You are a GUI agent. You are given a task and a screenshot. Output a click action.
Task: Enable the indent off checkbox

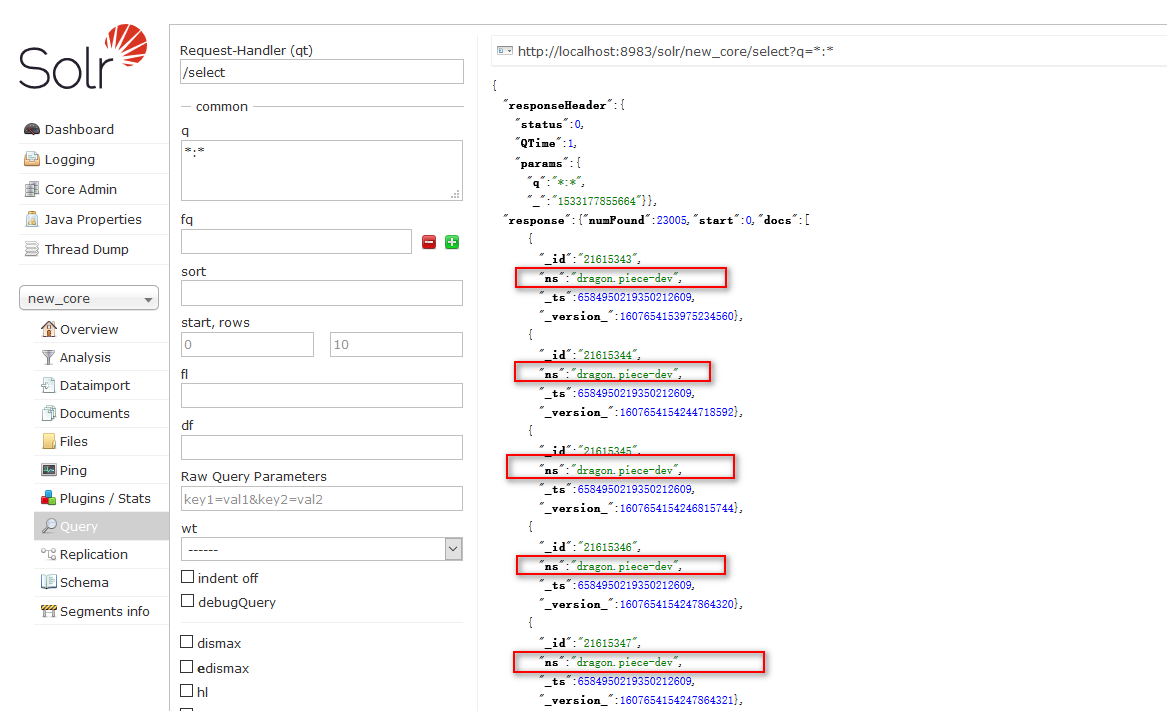187,577
